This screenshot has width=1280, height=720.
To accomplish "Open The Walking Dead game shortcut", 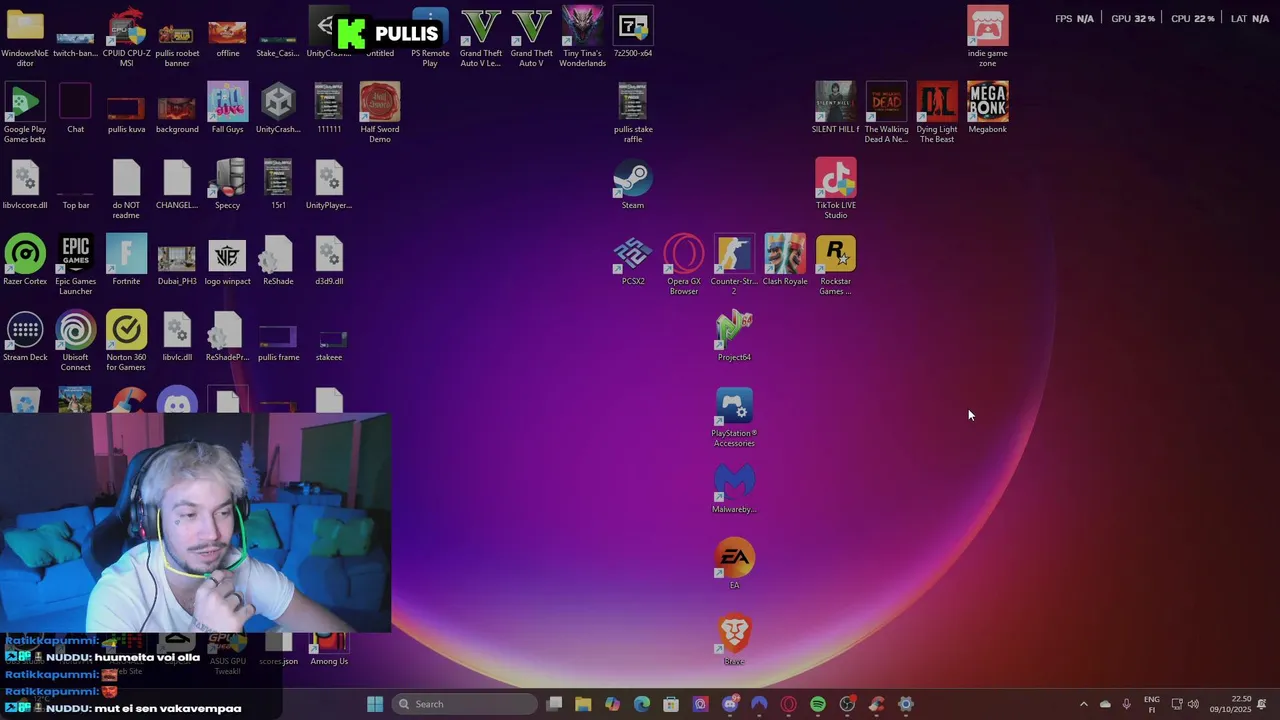I will (886, 112).
